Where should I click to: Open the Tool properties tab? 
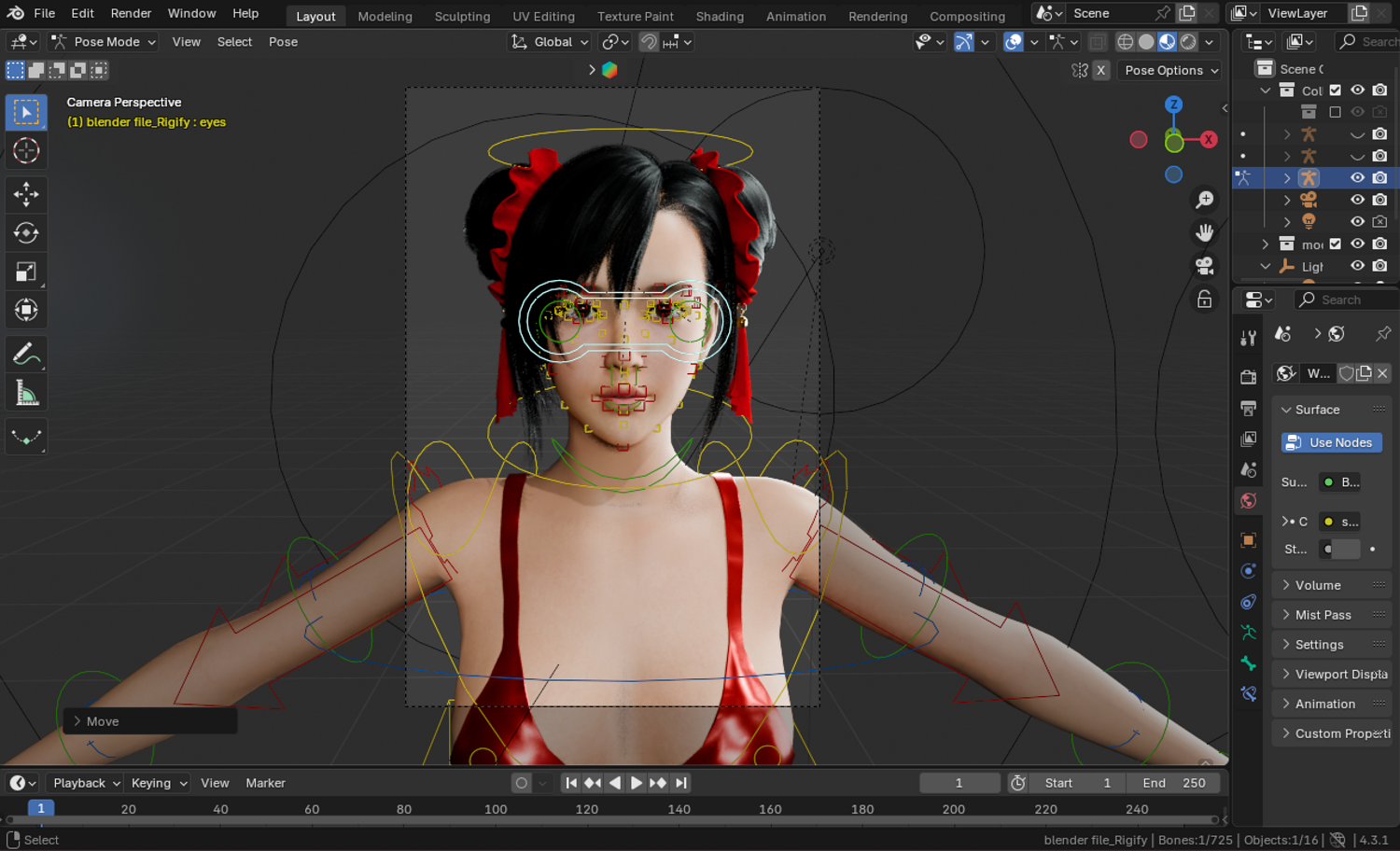click(x=1248, y=338)
